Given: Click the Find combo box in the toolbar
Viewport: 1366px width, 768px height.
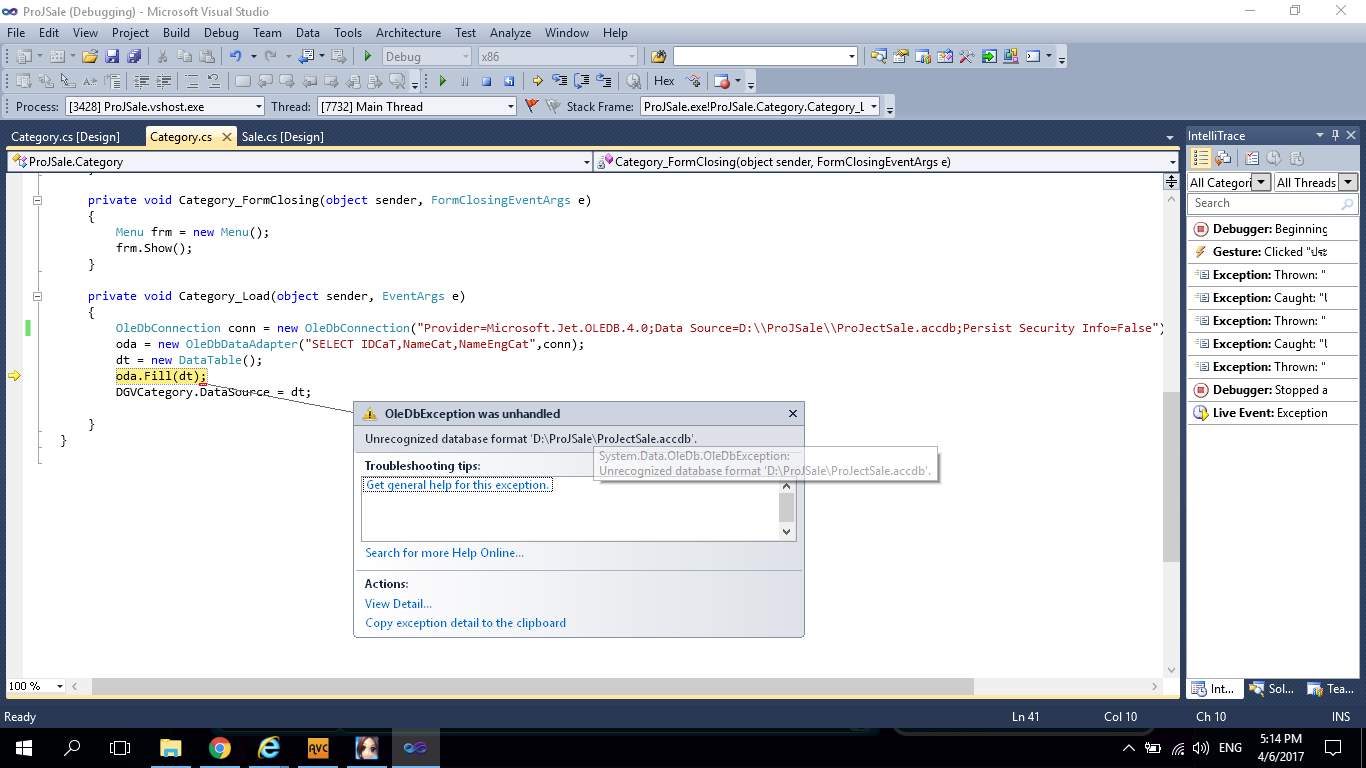Looking at the screenshot, I should 764,56.
